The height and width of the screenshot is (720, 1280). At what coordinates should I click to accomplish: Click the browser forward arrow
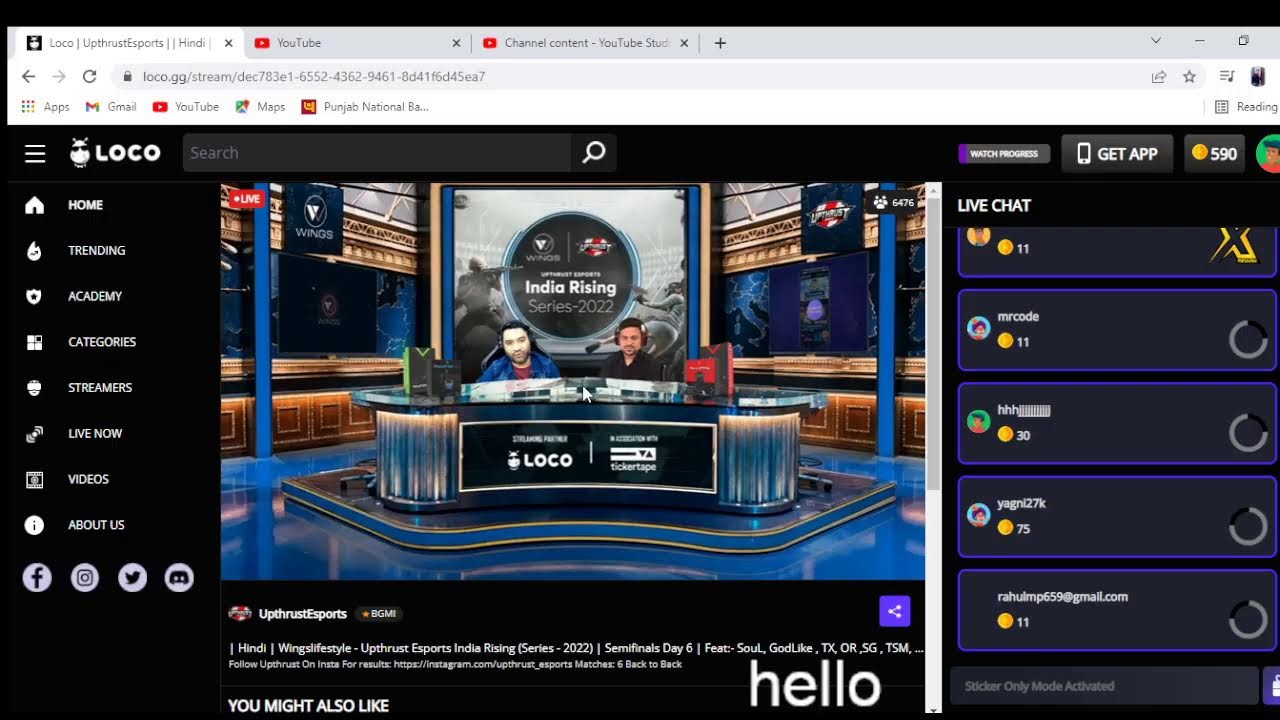(x=59, y=76)
